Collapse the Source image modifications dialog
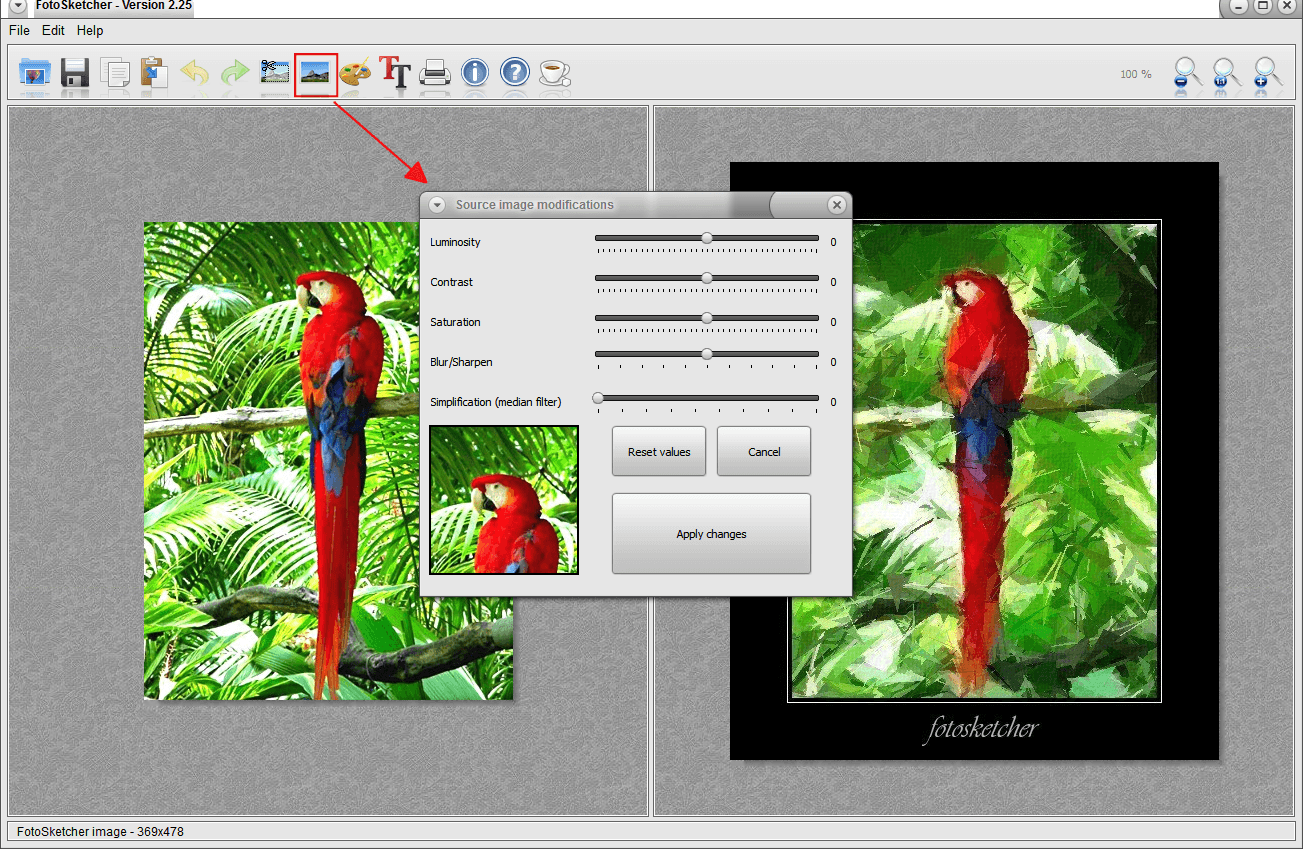 click(x=436, y=204)
